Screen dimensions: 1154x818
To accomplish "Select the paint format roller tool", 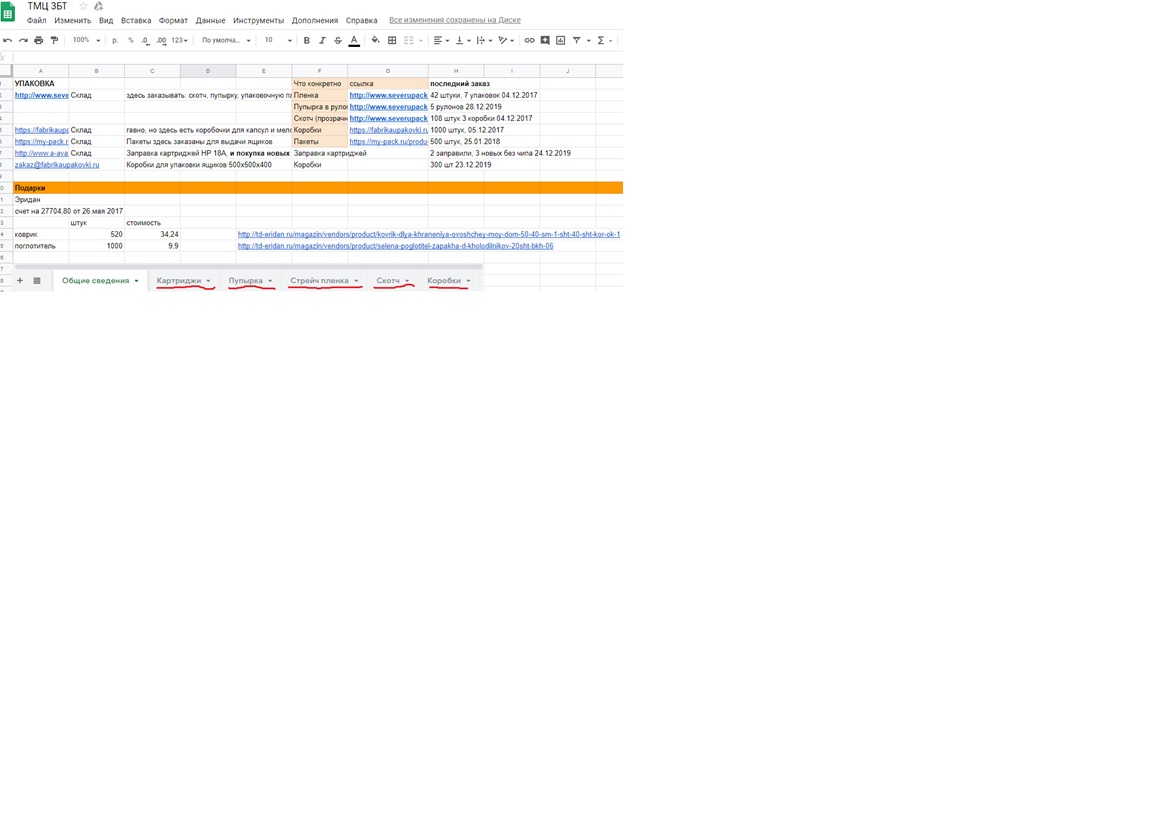I will 54,41.
